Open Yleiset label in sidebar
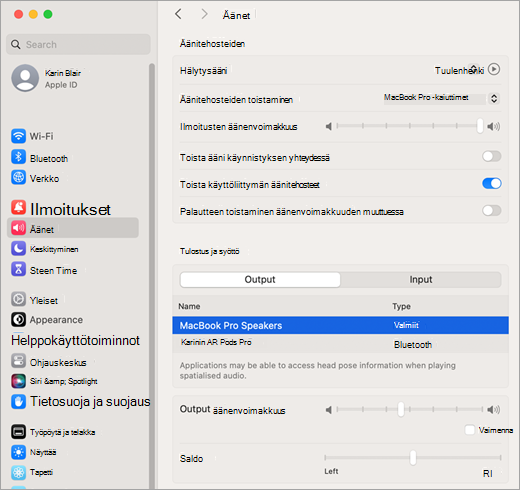Viewport: 520px width, 490px height. tap(44, 300)
